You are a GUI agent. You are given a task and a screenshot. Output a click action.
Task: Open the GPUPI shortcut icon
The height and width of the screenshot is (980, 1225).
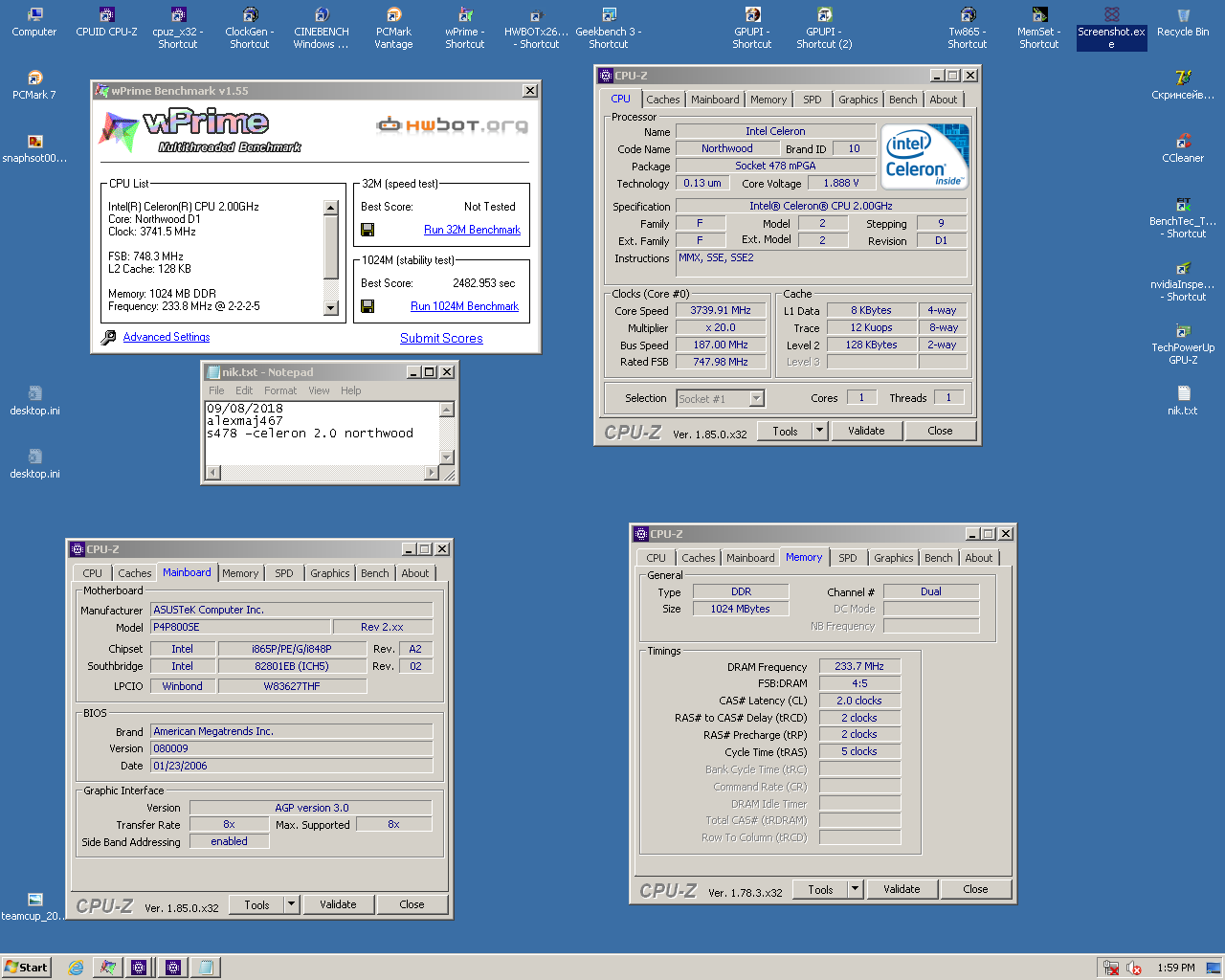[752, 27]
